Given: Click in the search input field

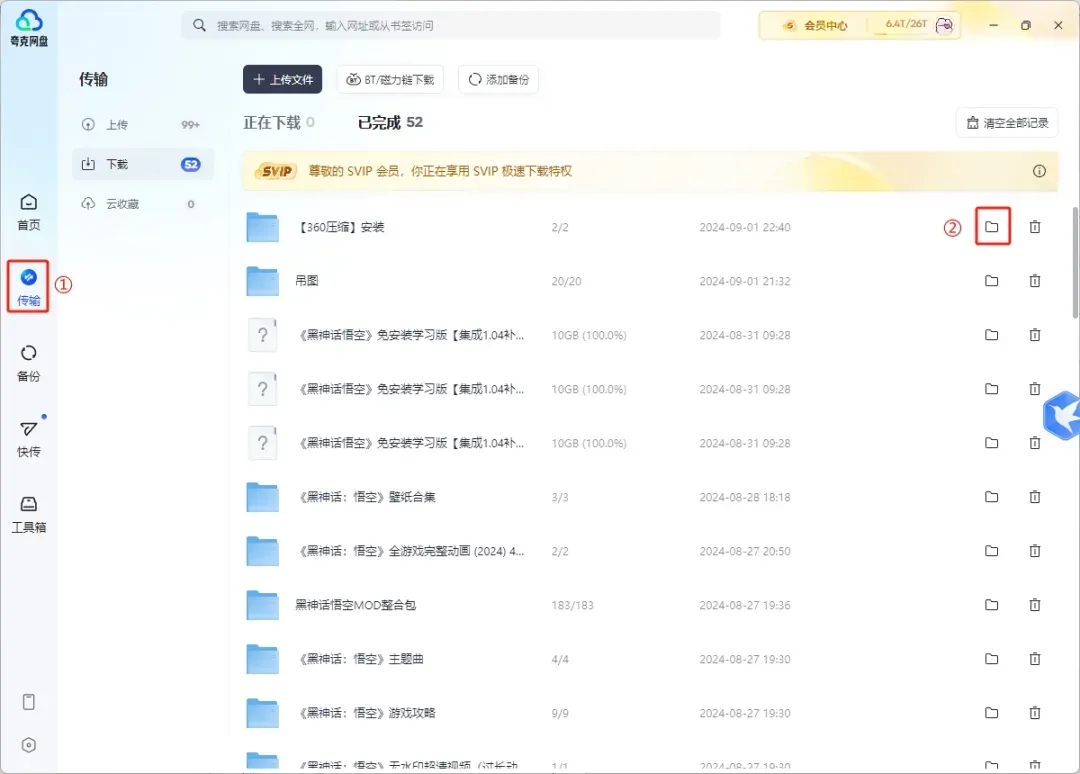Looking at the screenshot, I should click(x=451, y=25).
